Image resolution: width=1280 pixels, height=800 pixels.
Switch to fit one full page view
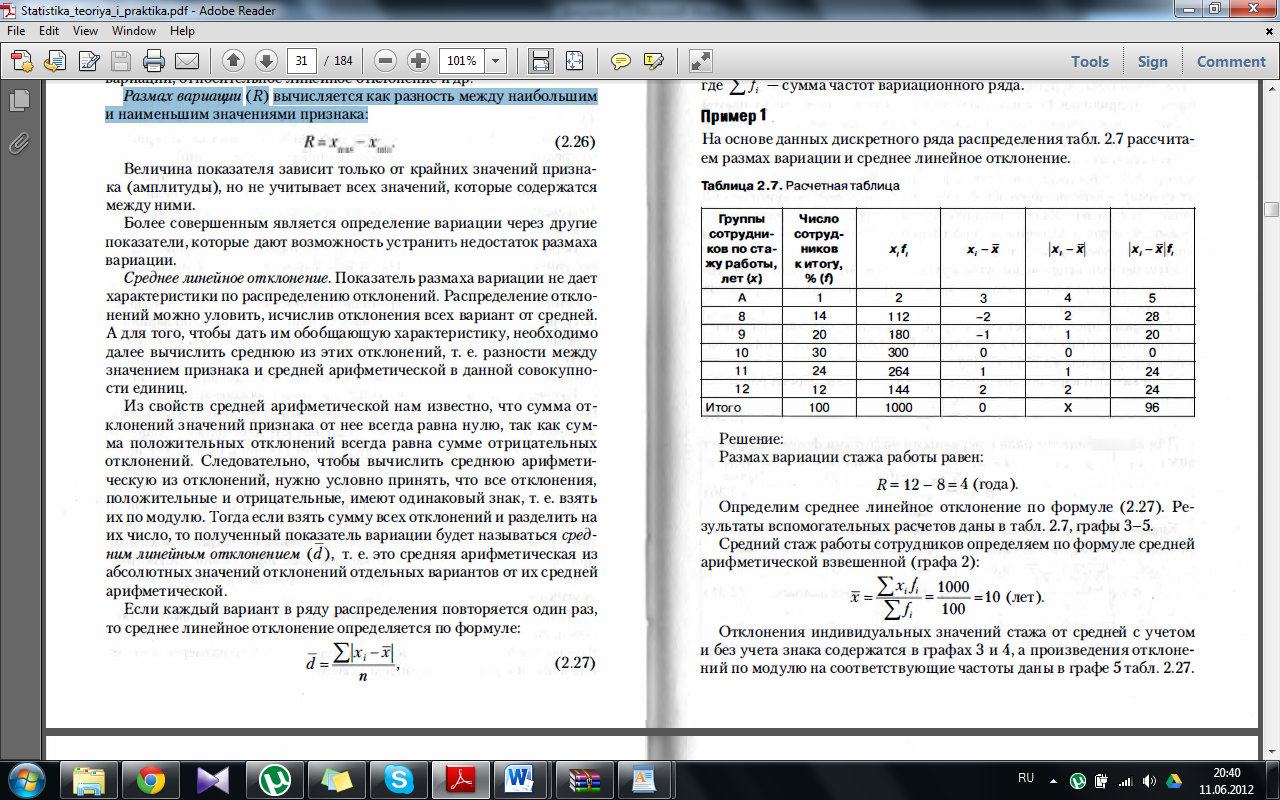(x=574, y=61)
